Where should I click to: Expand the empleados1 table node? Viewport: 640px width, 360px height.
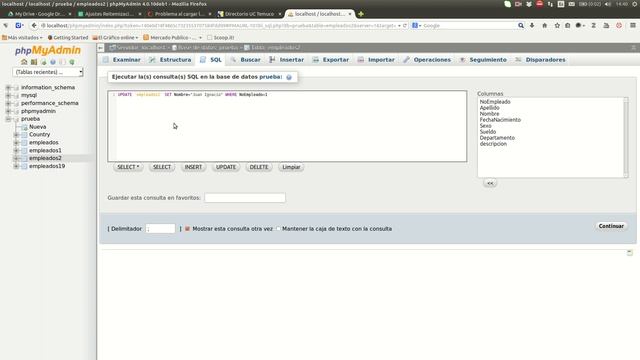click(x=16, y=151)
